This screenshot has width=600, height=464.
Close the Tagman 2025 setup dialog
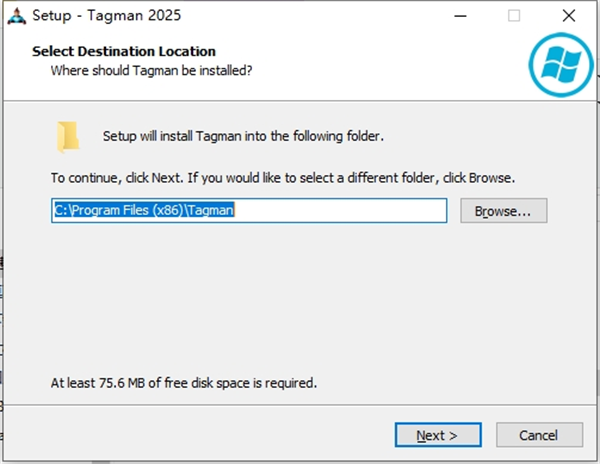(569, 16)
